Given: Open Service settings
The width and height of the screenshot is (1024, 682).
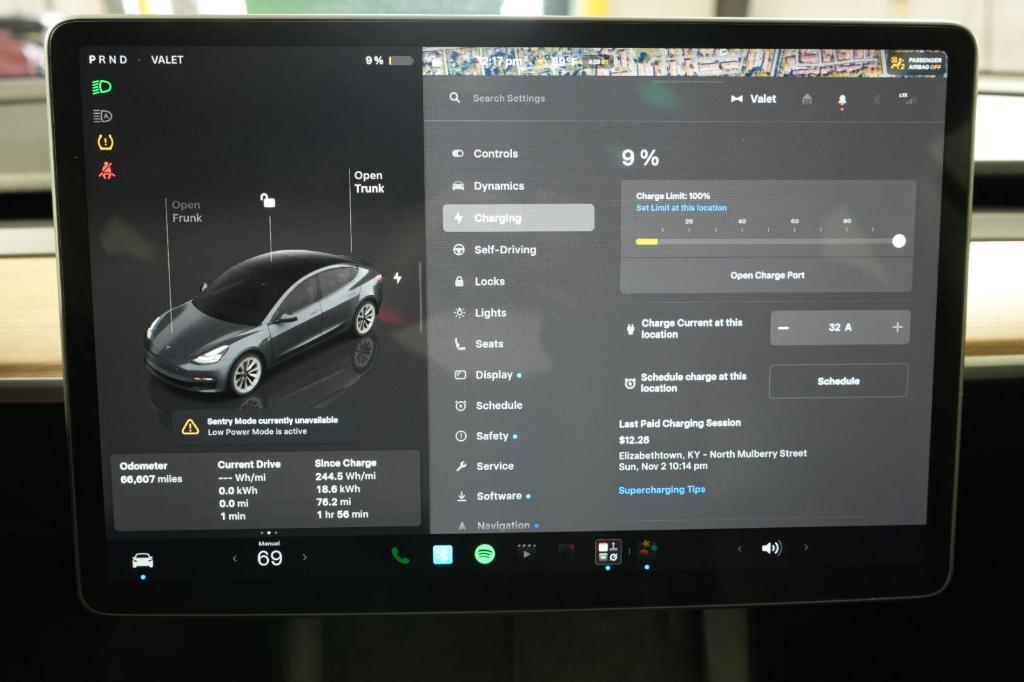Looking at the screenshot, I should point(485,466).
